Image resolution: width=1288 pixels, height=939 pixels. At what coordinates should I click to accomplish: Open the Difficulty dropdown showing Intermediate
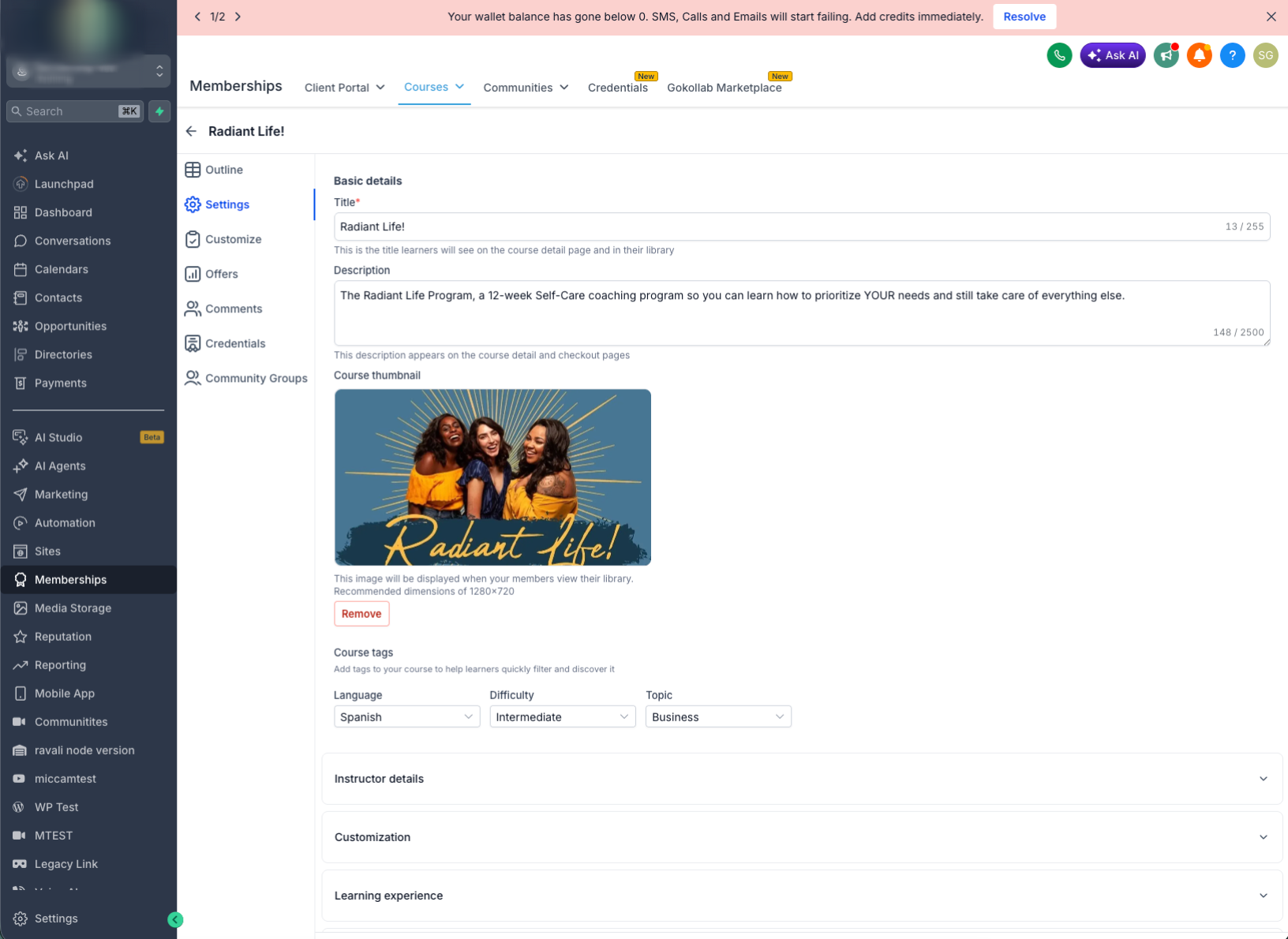[x=563, y=716]
